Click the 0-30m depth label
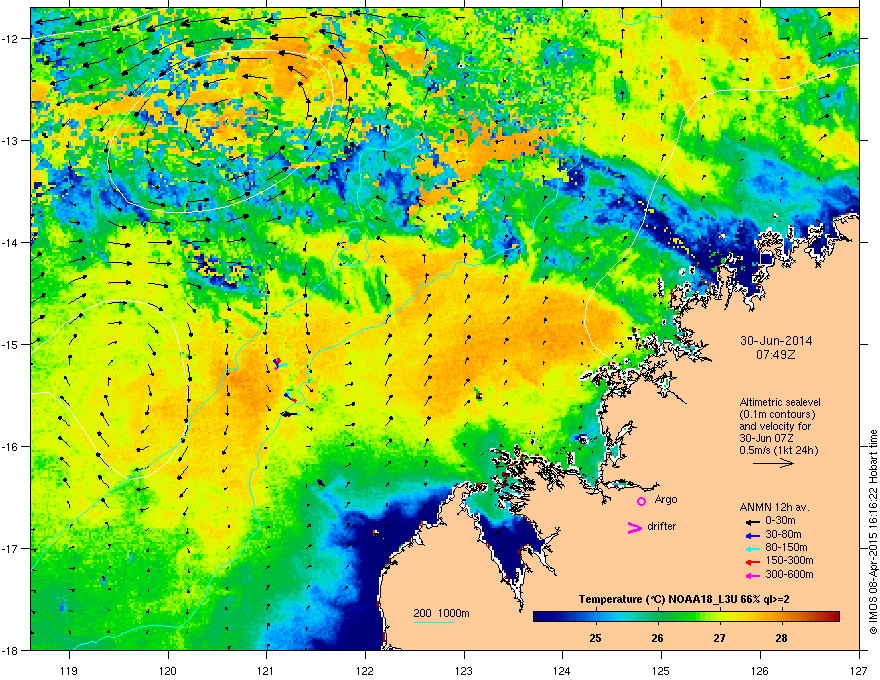Image resolution: width=880 pixels, height=680 pixels. click(x=783, y=521)
